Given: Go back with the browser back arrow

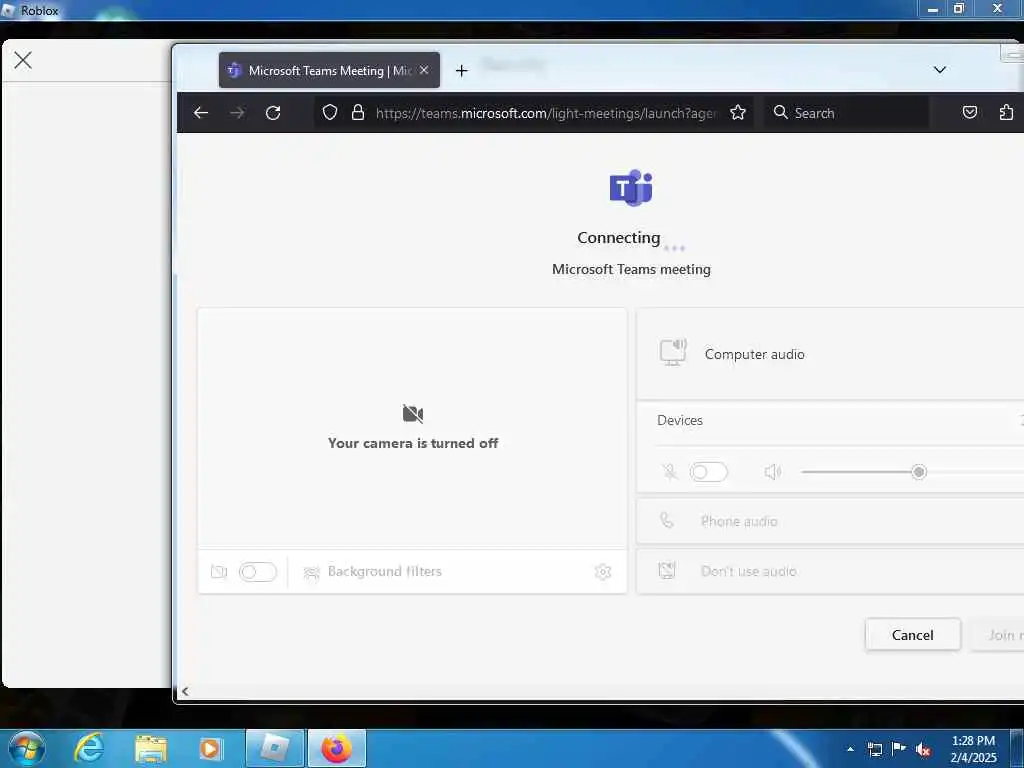Looking at the screenshot, I should [200, 113].
